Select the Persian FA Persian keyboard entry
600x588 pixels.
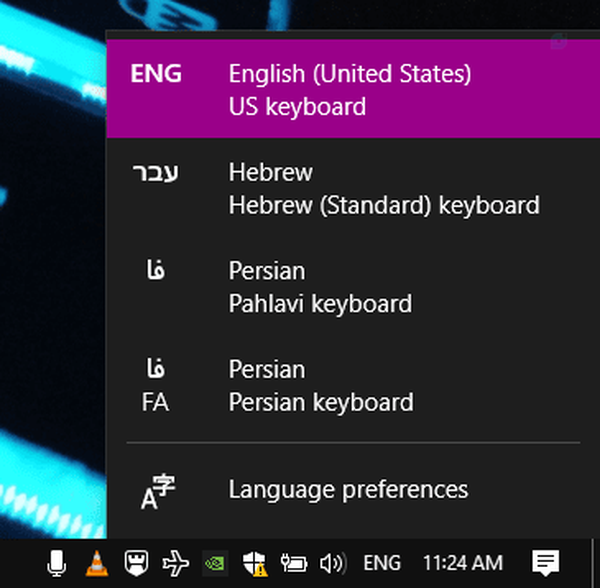[353, 385]
